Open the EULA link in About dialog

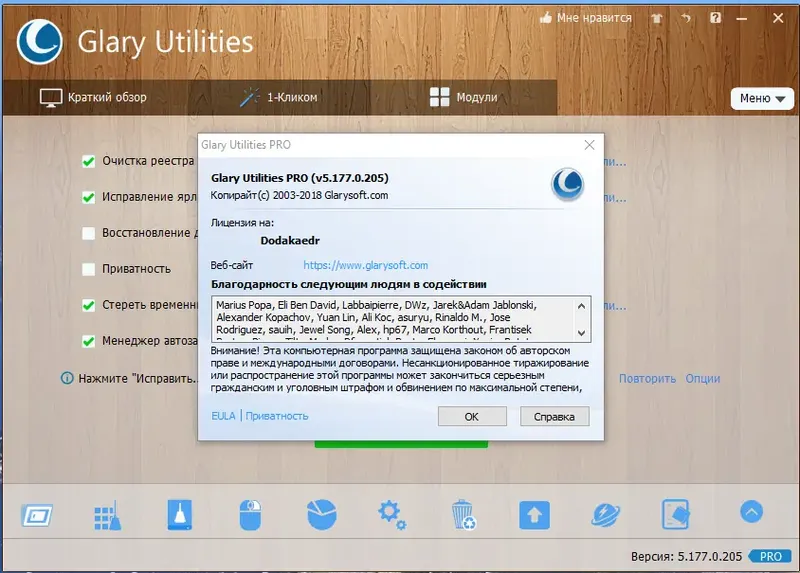coord(223,416)
